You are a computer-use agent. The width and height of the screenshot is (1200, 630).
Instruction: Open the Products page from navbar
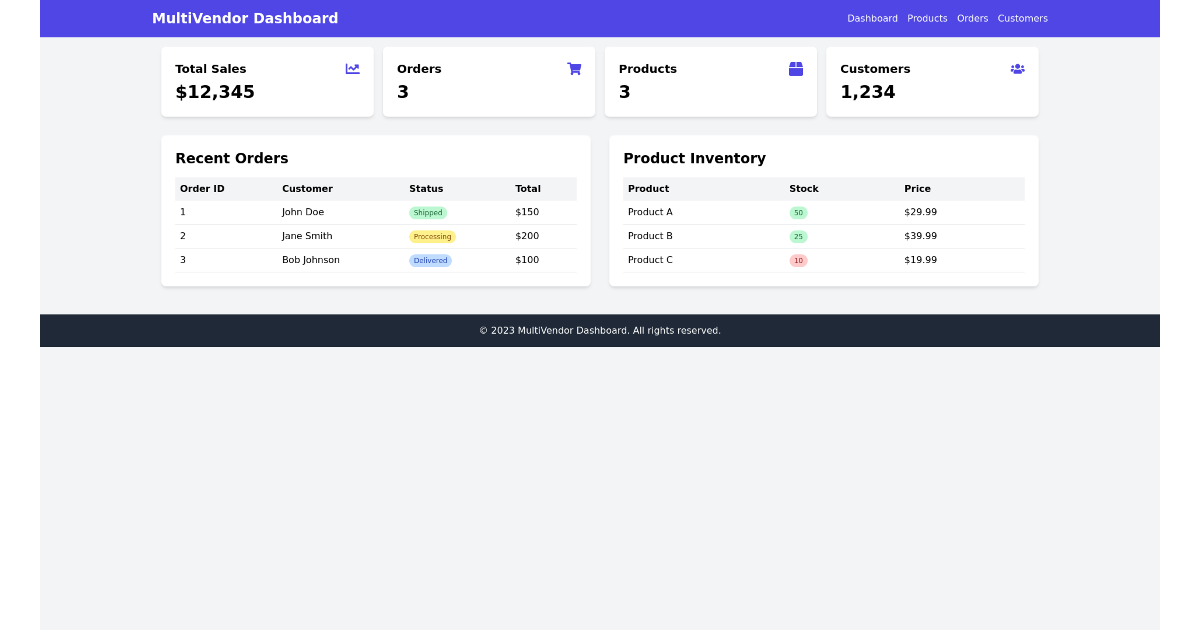pos(927,18)
